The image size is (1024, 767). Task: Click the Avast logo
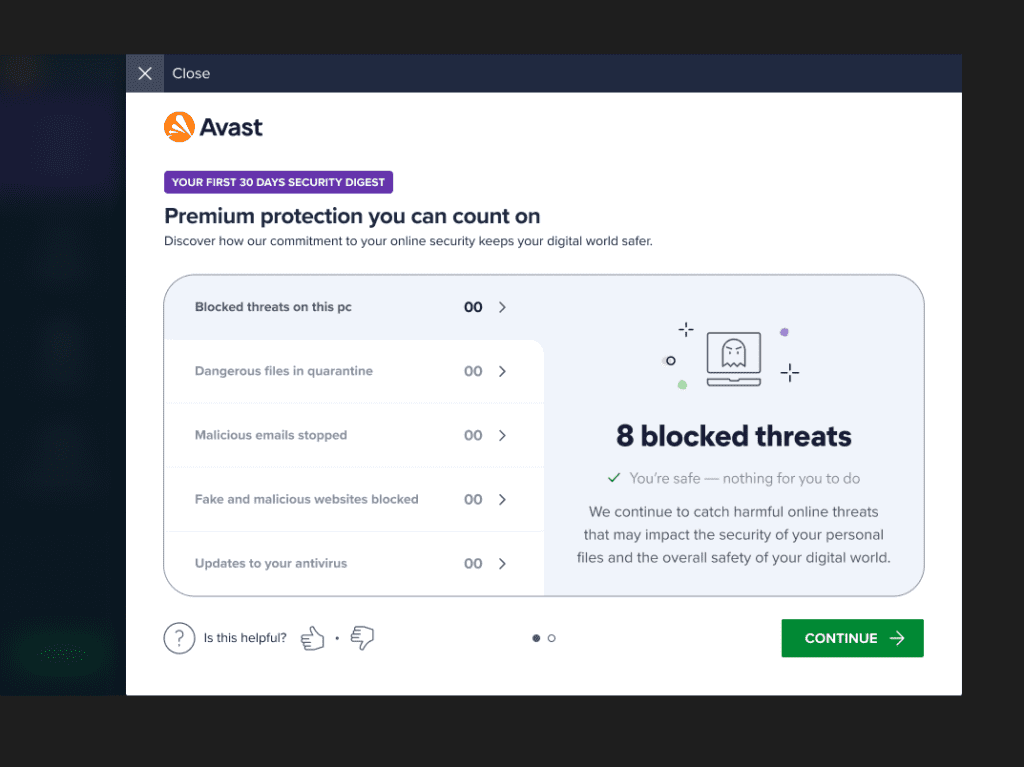213,127
